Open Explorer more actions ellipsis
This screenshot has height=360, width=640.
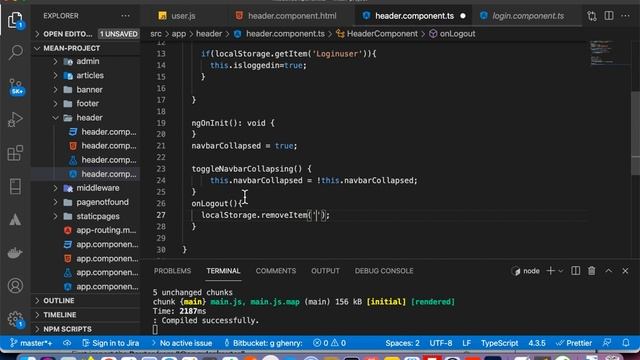click(x=125, y=16)
